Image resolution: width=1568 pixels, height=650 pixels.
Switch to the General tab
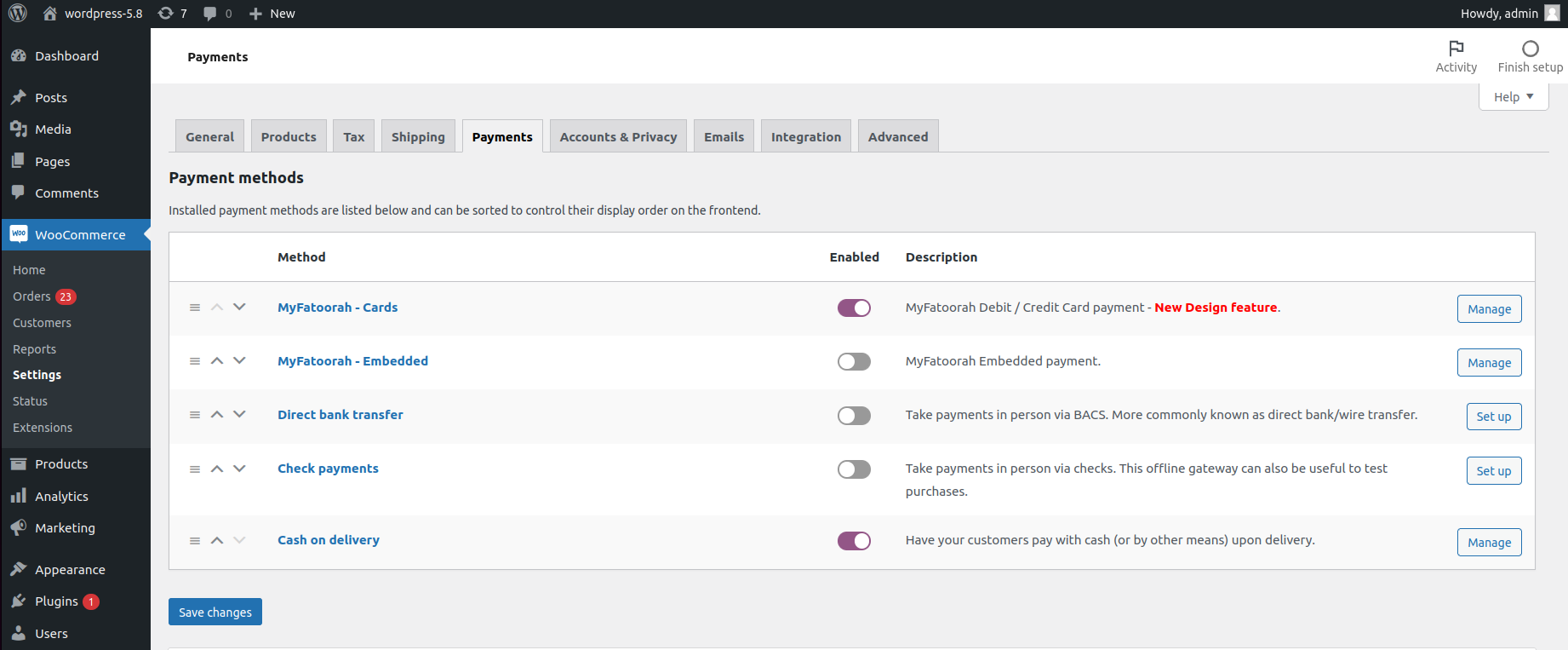209,136
